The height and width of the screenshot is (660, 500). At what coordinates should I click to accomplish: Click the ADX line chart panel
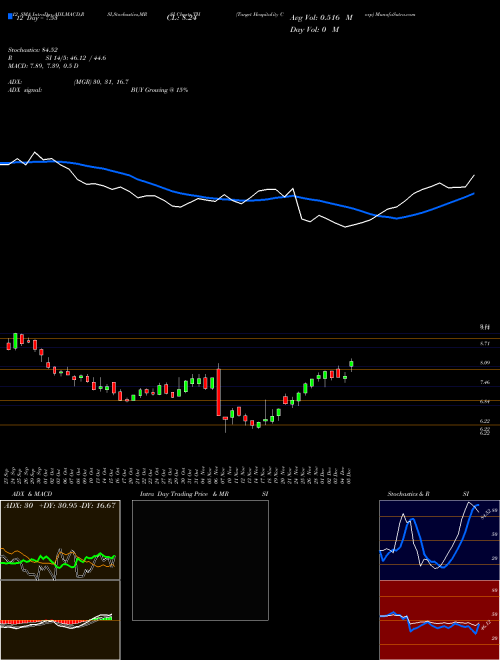60,540
